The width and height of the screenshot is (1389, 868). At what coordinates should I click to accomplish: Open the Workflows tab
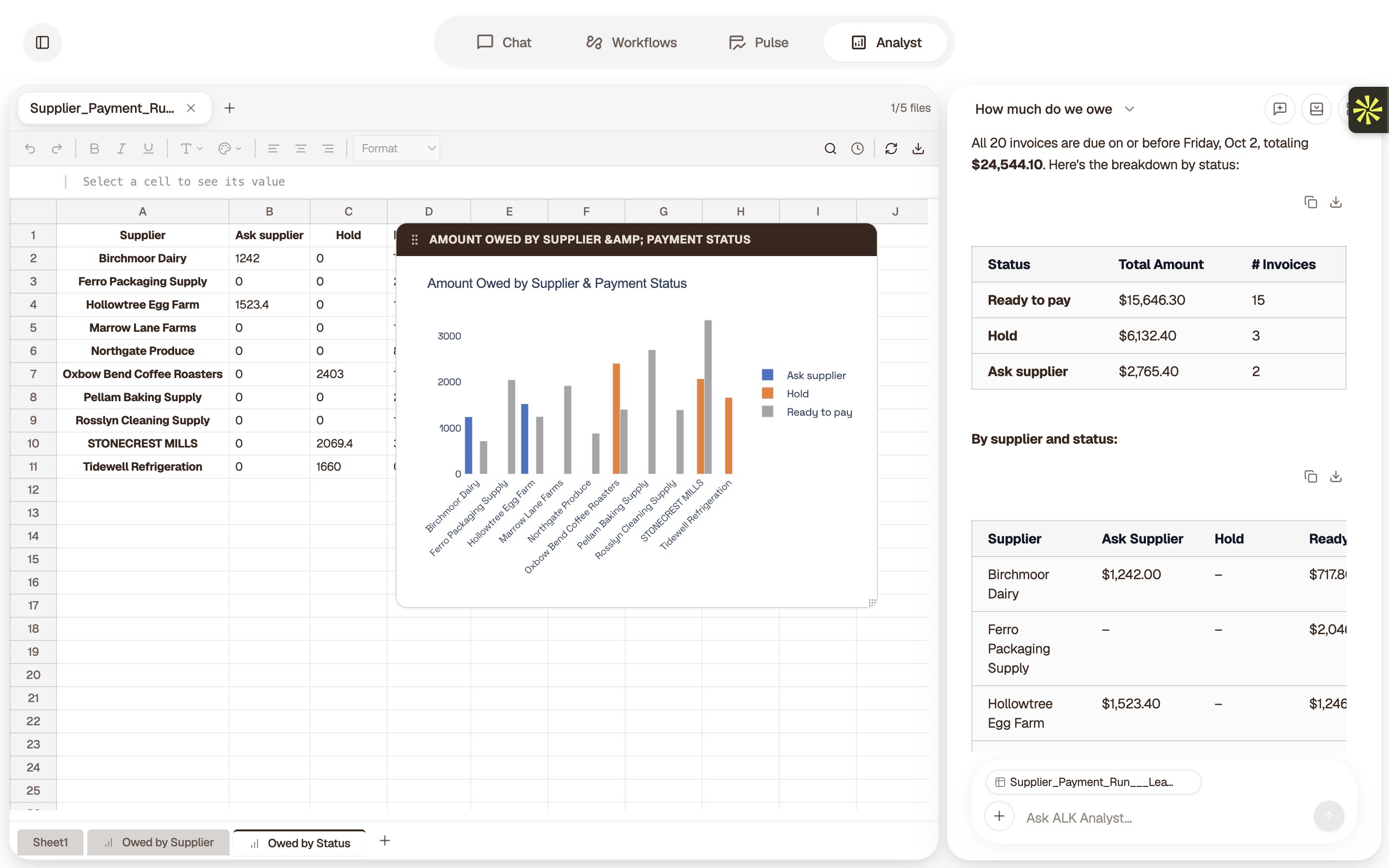tap(631, 42)
